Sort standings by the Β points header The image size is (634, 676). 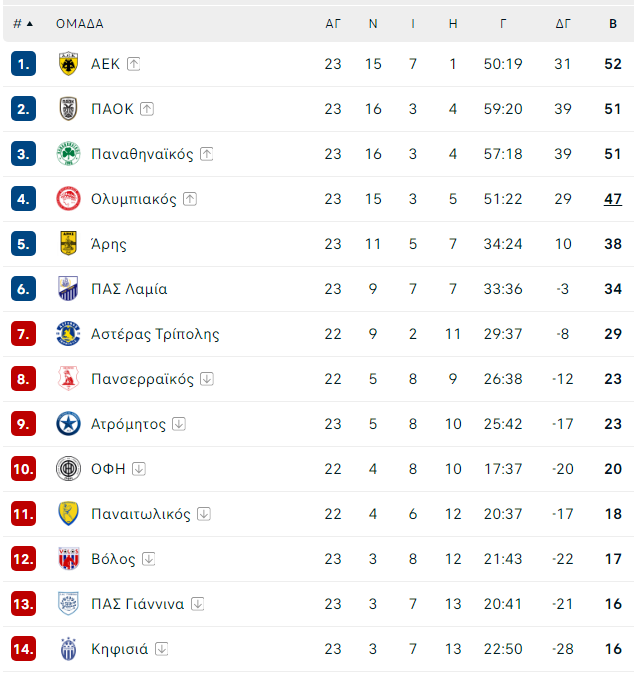coord(613,23)
